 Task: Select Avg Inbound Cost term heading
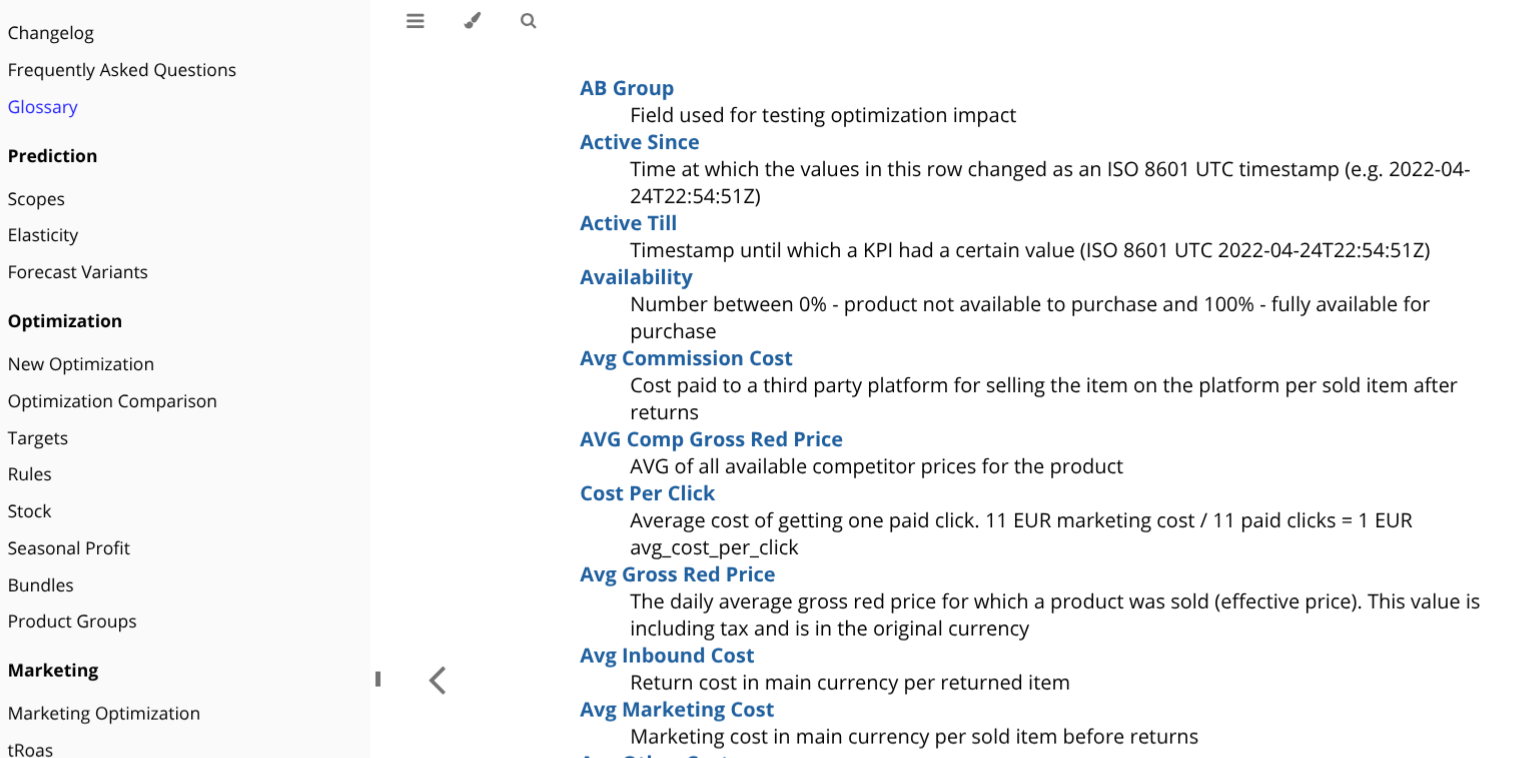[667, 655]
